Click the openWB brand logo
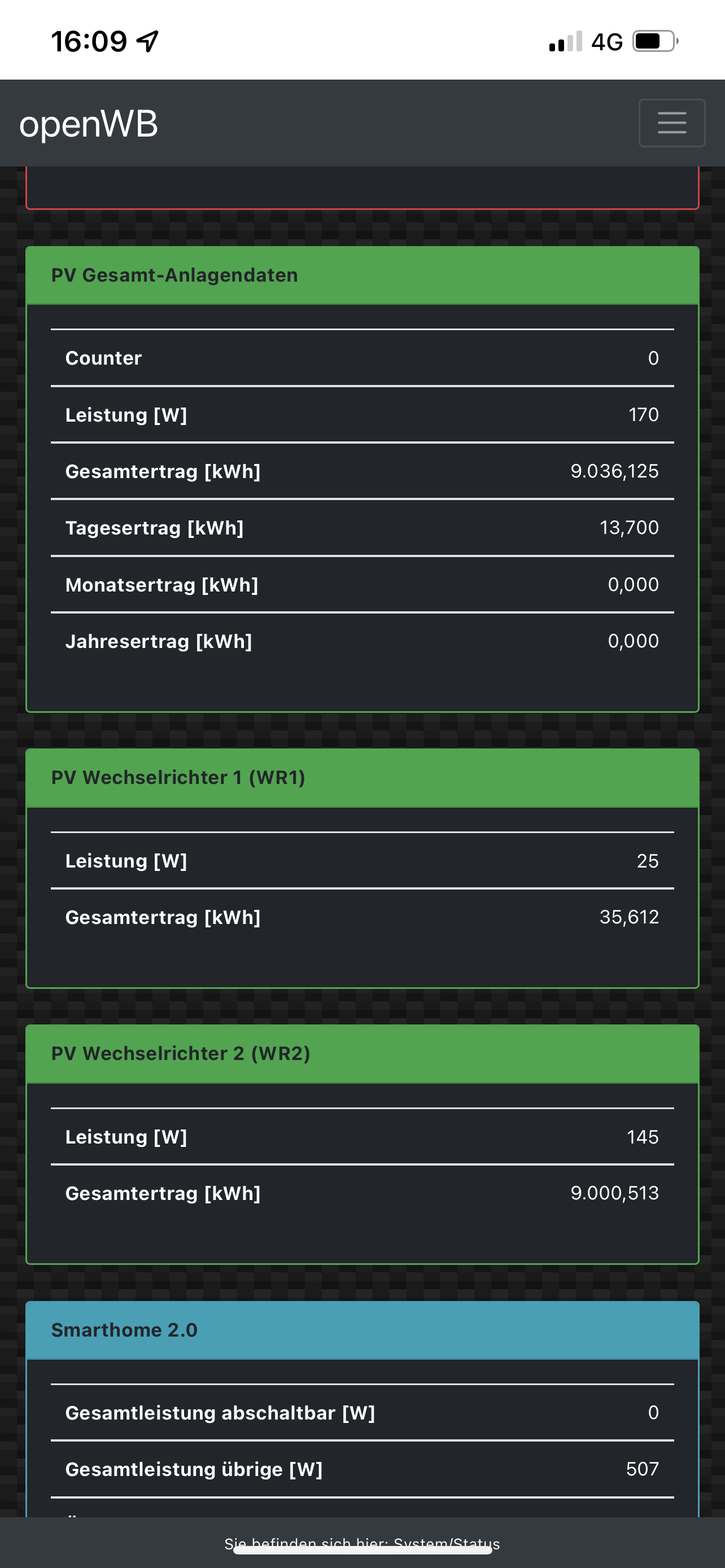Image resolution: width=725 pixels, height=1568 pixels. 89,124
